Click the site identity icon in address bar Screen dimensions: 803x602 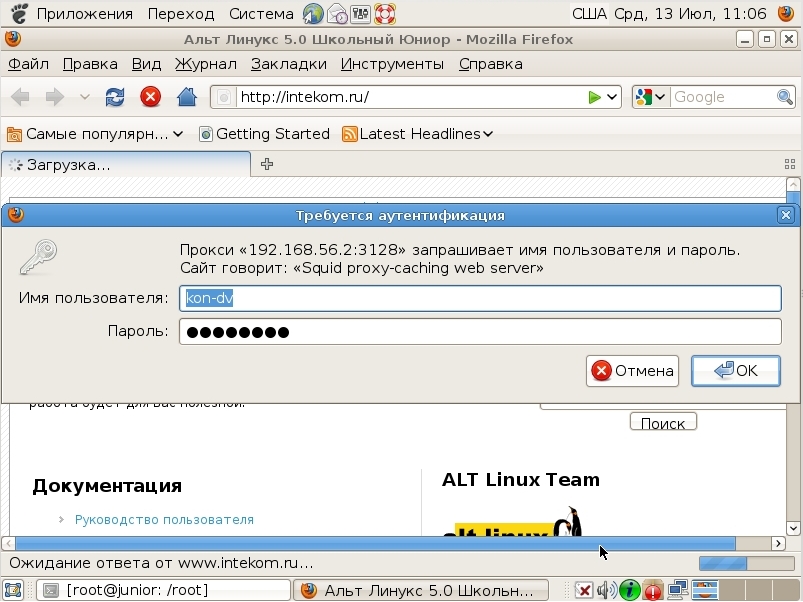pos(224,97)
